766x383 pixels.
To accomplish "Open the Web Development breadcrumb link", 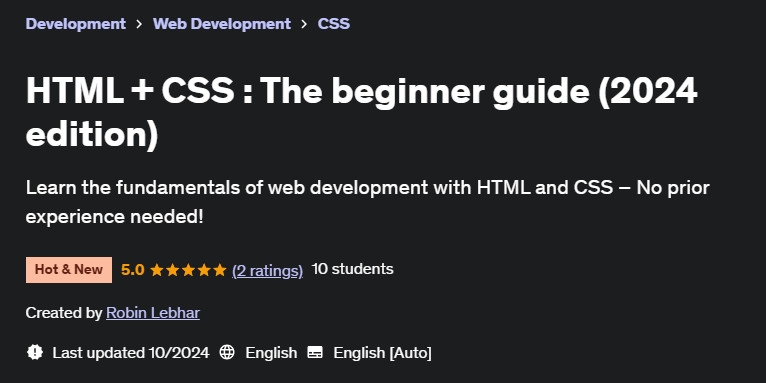I will click(x=222, y=23).
